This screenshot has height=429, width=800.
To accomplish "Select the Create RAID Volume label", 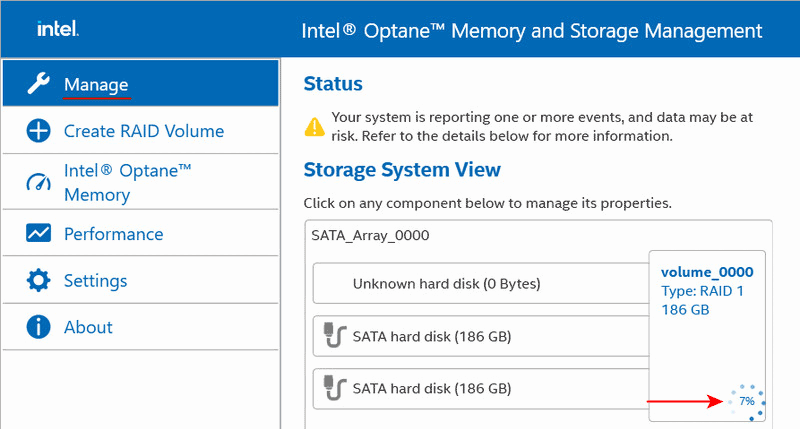I will pyautogui.click(x=143, y=131).
